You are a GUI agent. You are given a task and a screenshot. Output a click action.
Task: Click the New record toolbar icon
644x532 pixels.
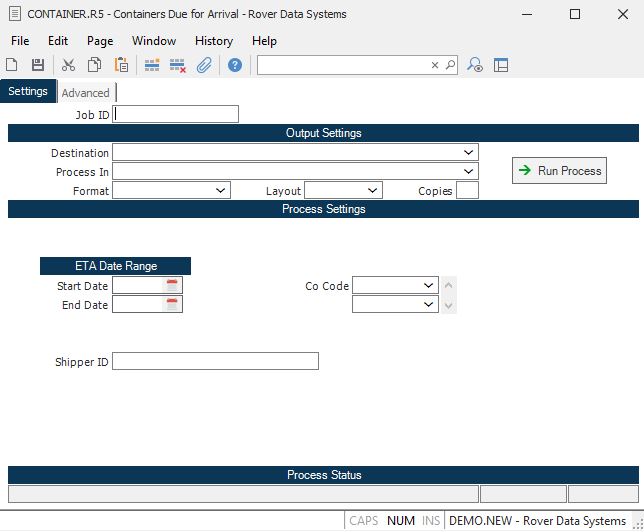[12, 65]
